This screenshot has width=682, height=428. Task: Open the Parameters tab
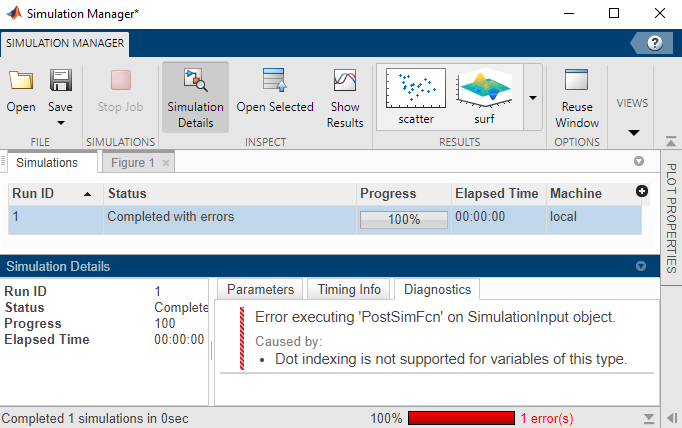260,289
